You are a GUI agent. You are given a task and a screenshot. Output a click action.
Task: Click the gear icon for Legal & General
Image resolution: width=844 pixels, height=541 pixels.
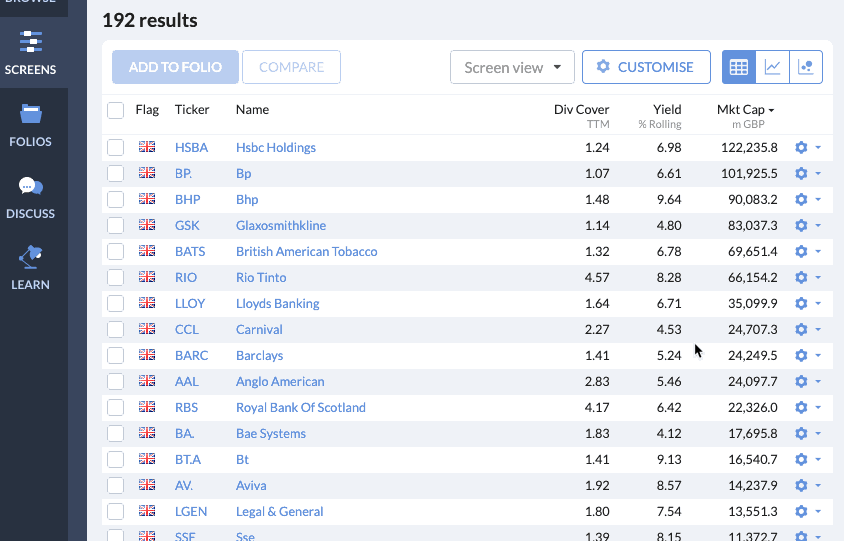click(x=801, y=511)
